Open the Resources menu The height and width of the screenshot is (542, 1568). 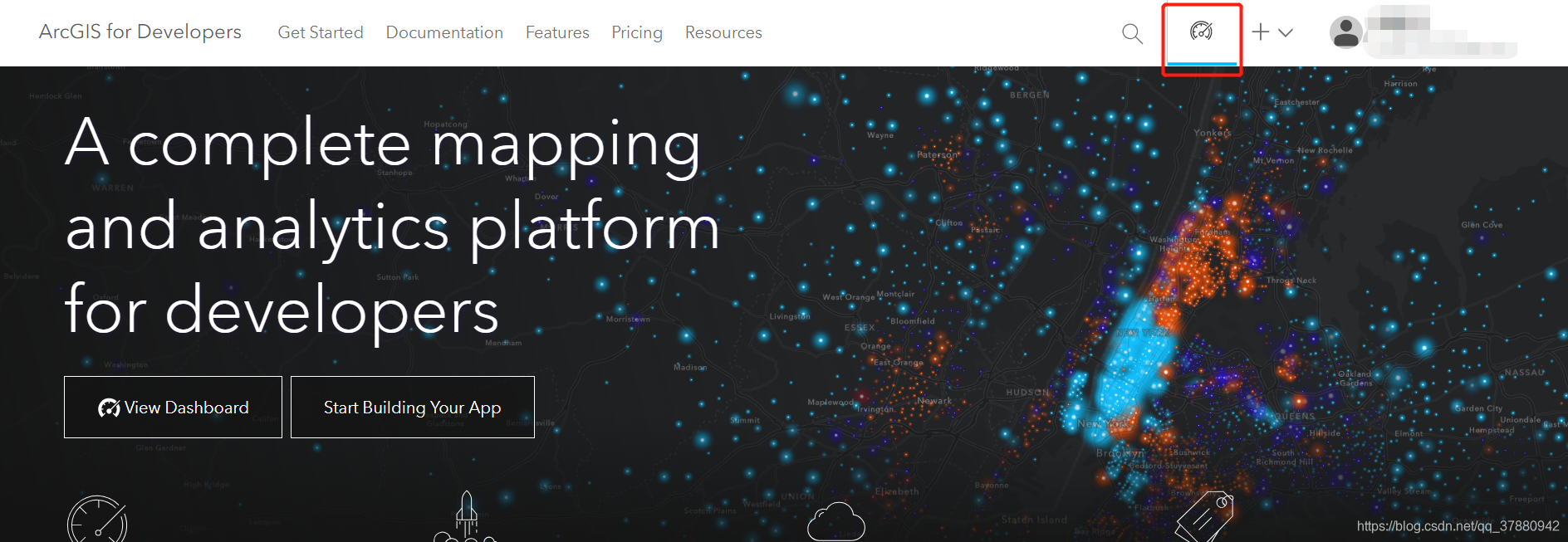tap(723, 32)
